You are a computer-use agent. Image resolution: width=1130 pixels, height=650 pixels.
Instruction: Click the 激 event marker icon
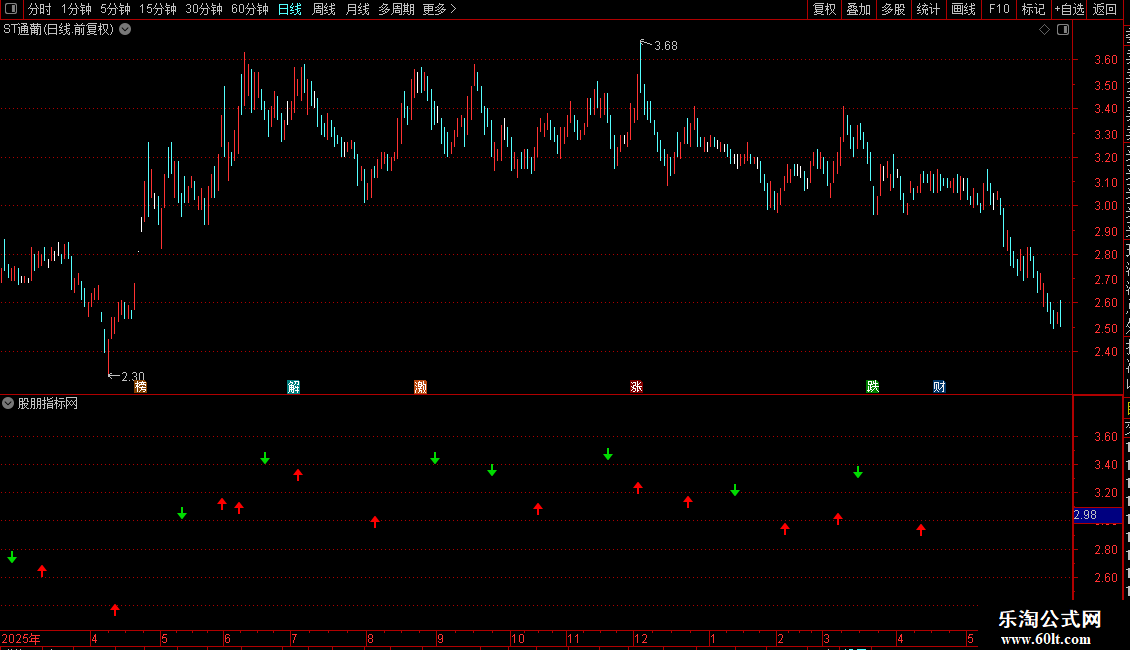[x=421, y=387]
